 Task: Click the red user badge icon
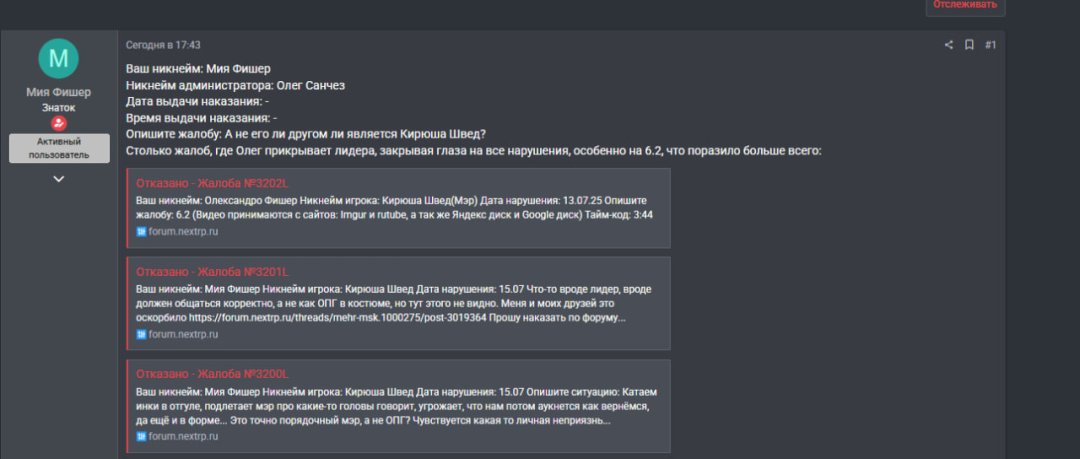click(58, 123)
